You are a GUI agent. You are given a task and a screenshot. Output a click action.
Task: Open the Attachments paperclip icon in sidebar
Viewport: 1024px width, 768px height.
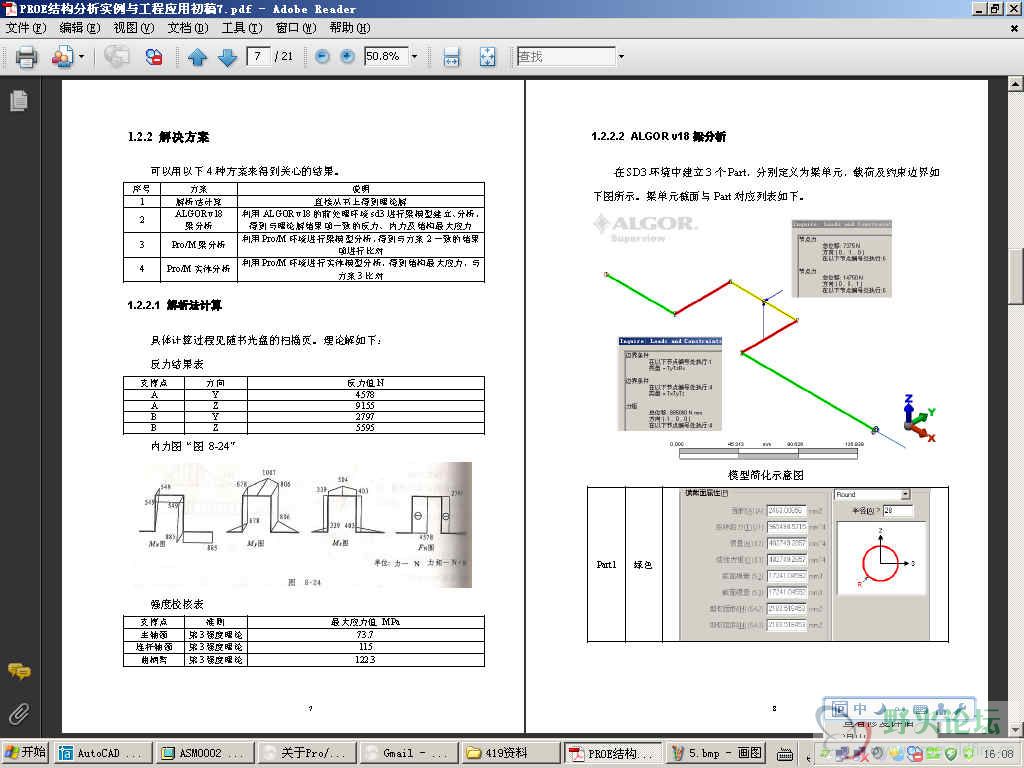click(19, 714)
